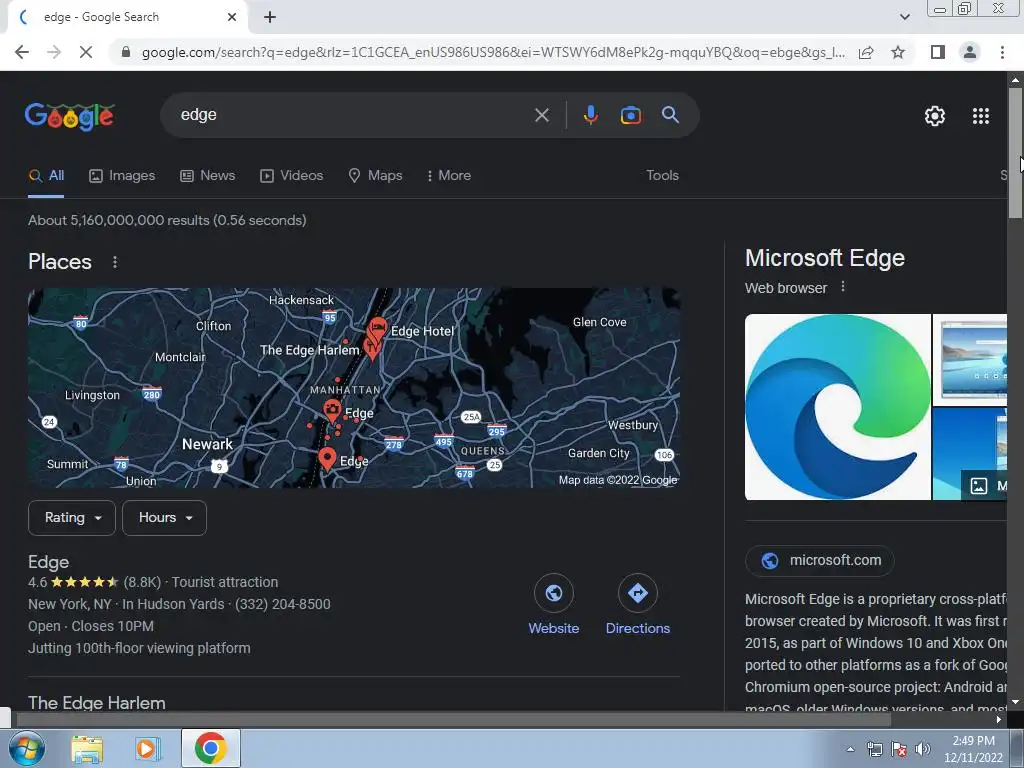1024x768 pixels.
Task: Close the edge Google Search tab
Action: click(232, 18)
